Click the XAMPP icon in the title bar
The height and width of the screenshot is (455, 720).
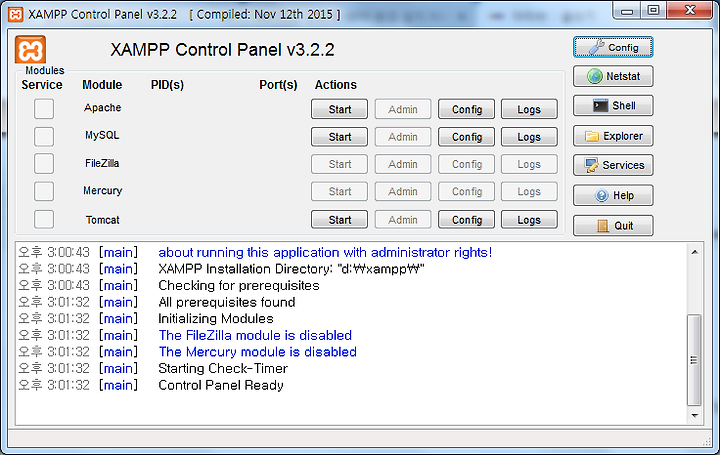coord(16,14)
